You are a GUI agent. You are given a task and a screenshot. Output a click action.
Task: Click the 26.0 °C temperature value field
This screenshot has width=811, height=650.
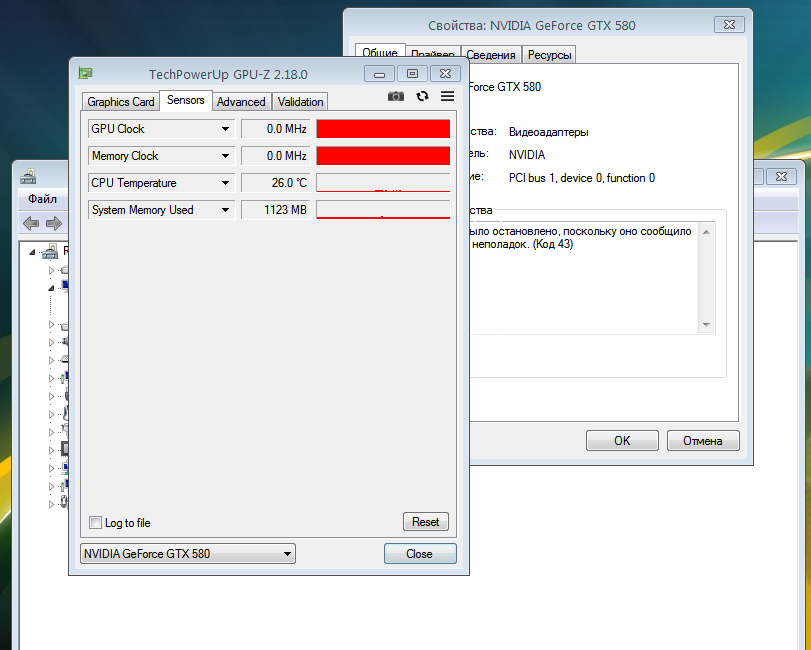[x=276, y=183]
